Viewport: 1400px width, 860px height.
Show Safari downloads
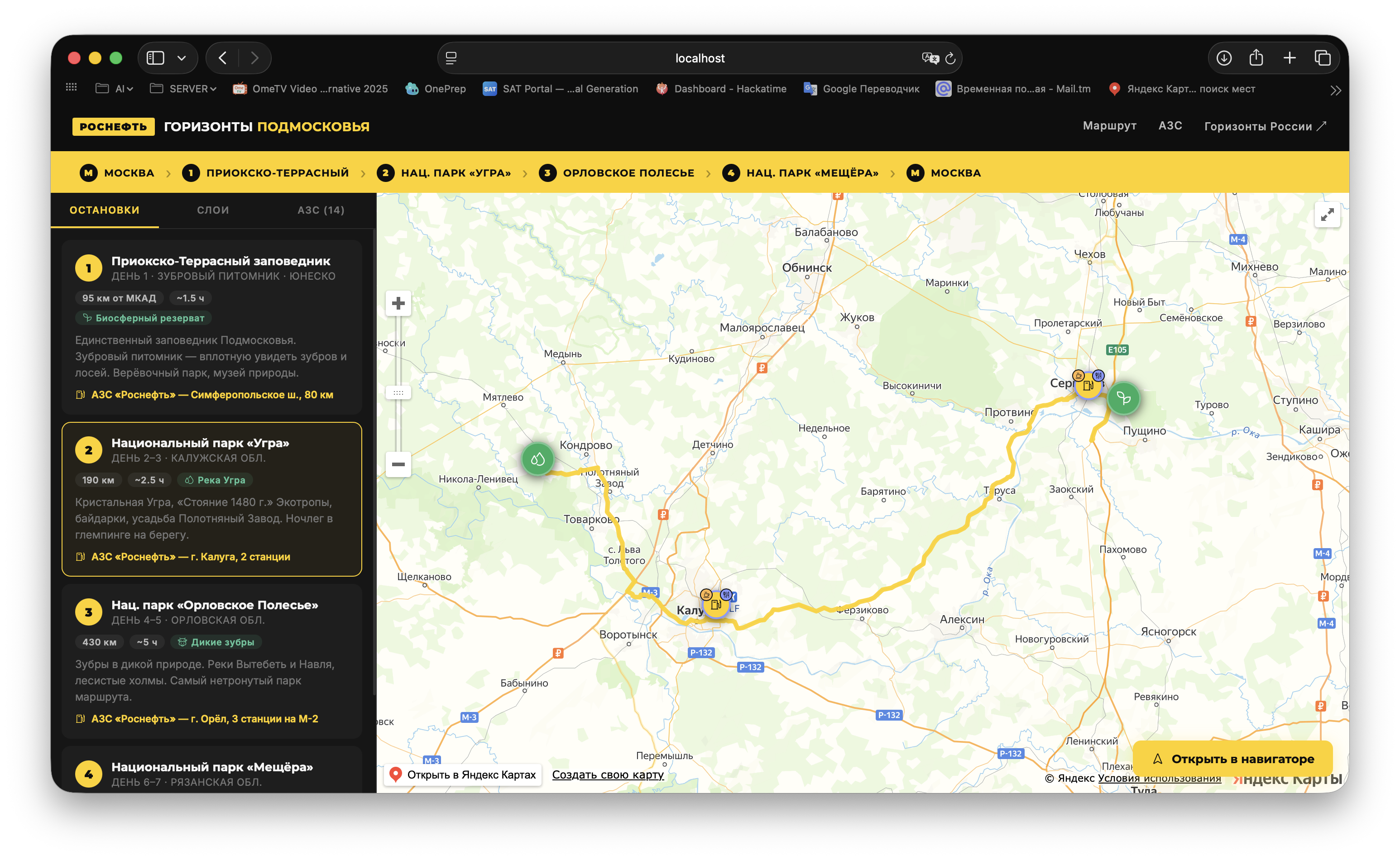[x=1224, y=58]
